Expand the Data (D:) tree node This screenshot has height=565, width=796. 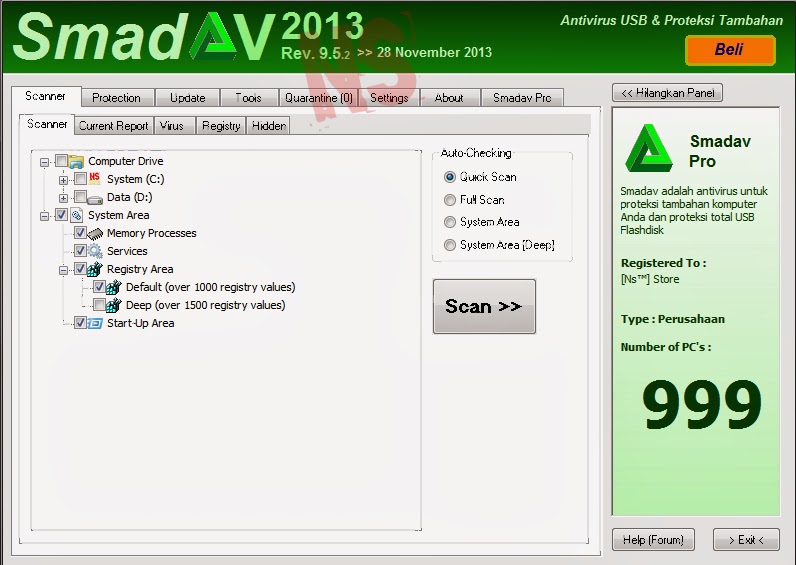(63, 198)
